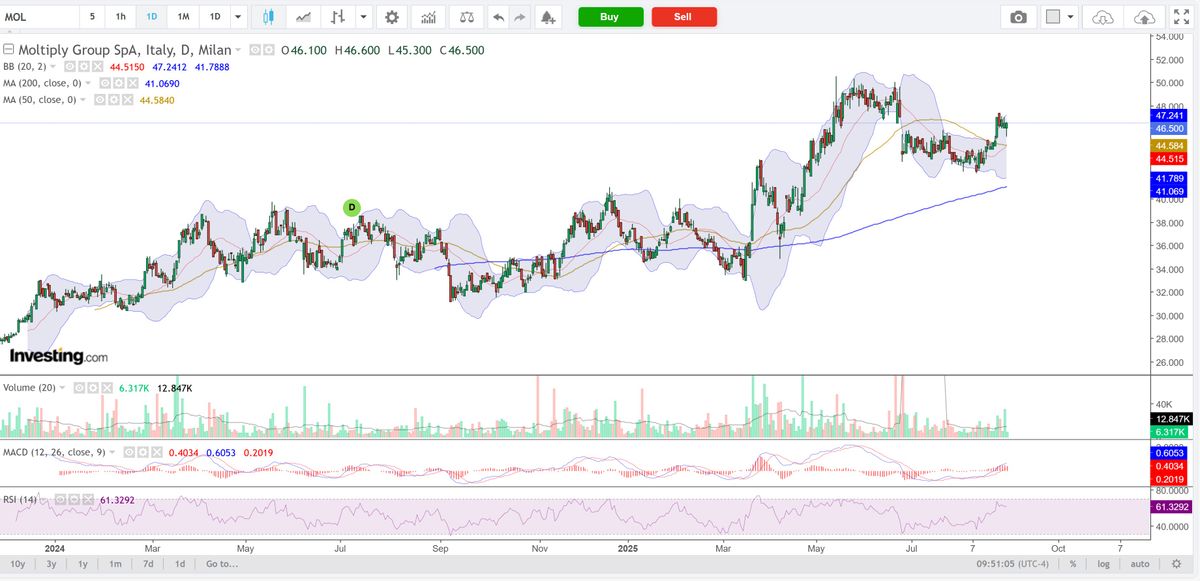The height and width of the screenshot is (581, 1200).
Task: Enable auto scale
Action: pyautogui.click(x=1138, y=564)
